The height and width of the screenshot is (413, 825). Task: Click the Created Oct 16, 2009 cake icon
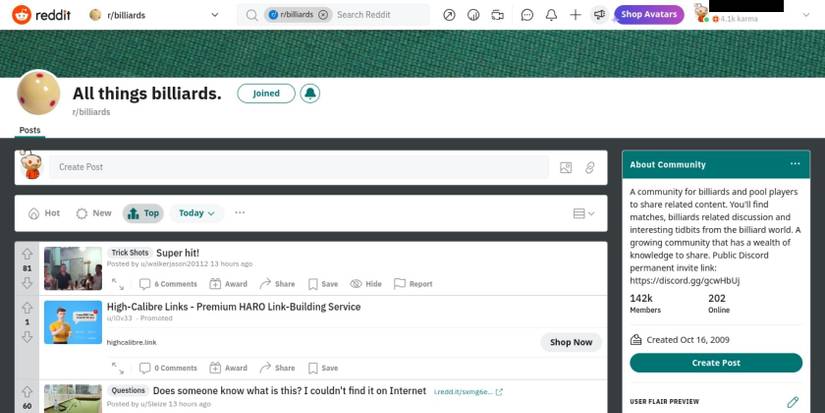(636, 340)
